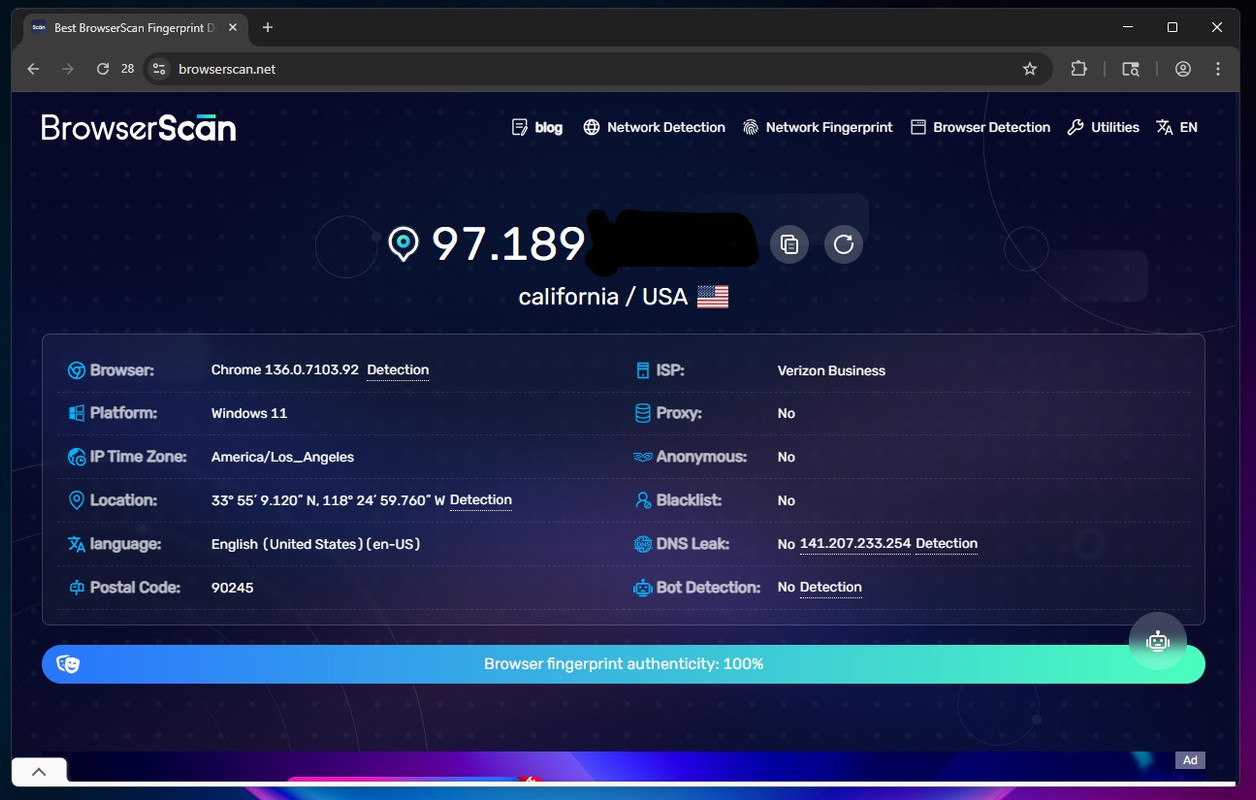Click the Bot Detection robot icon

(643, 587)
